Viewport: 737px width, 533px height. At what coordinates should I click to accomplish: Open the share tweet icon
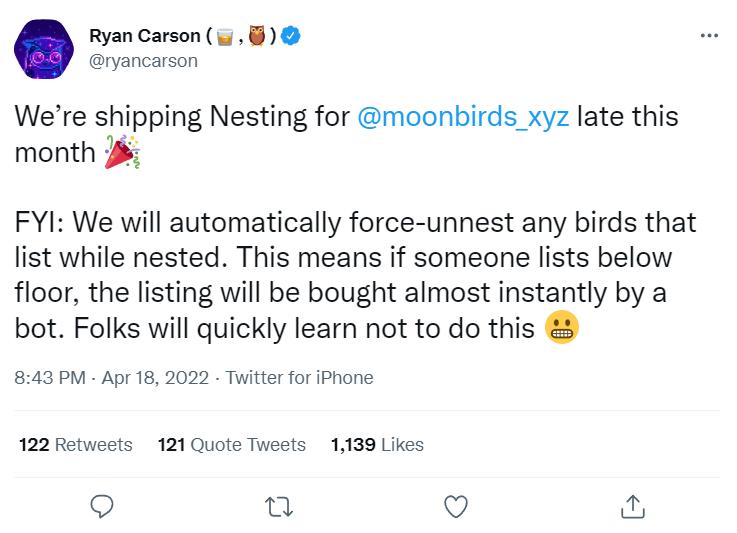pos(632,506)
